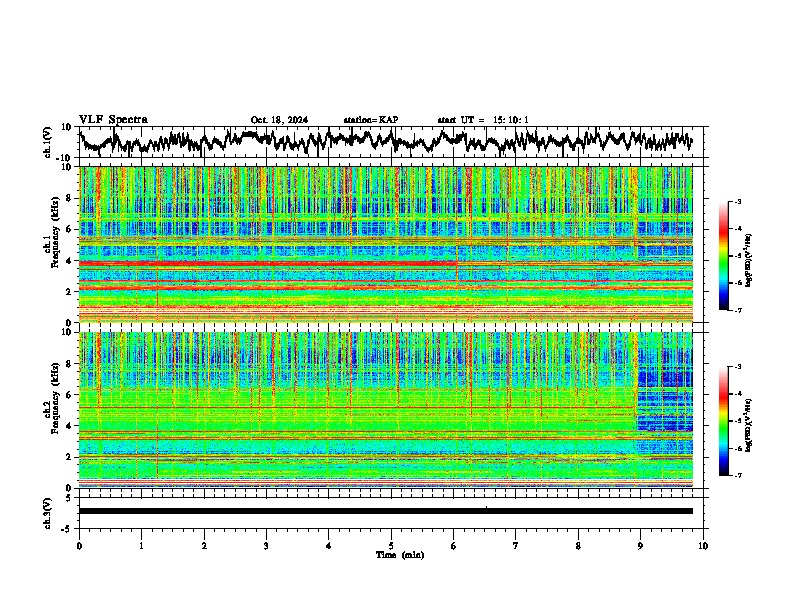Screen dimensions: 792x612
Task: Click time axis tick label "2"
Action: tap(204, 546)
